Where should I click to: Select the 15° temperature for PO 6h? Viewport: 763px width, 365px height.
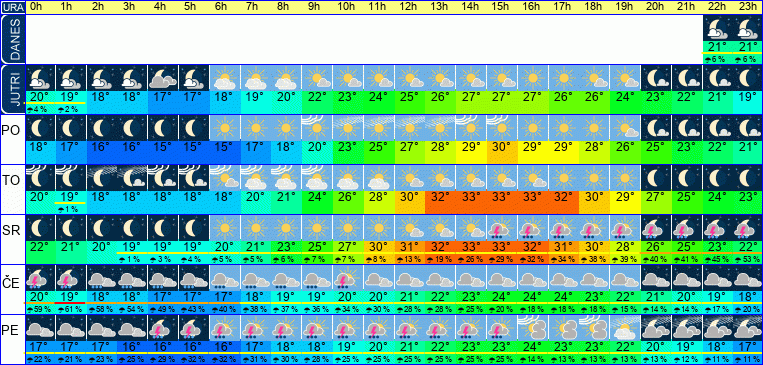224,146
